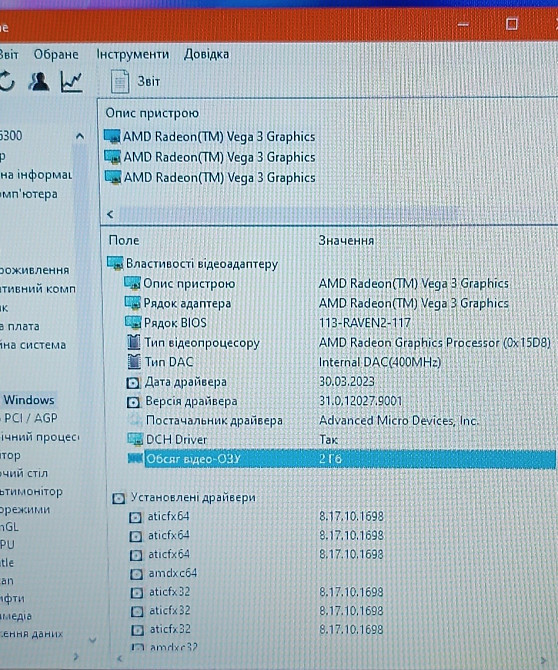Click icon next to Версія драйвера
558x670 pixels.
(133, 402)
